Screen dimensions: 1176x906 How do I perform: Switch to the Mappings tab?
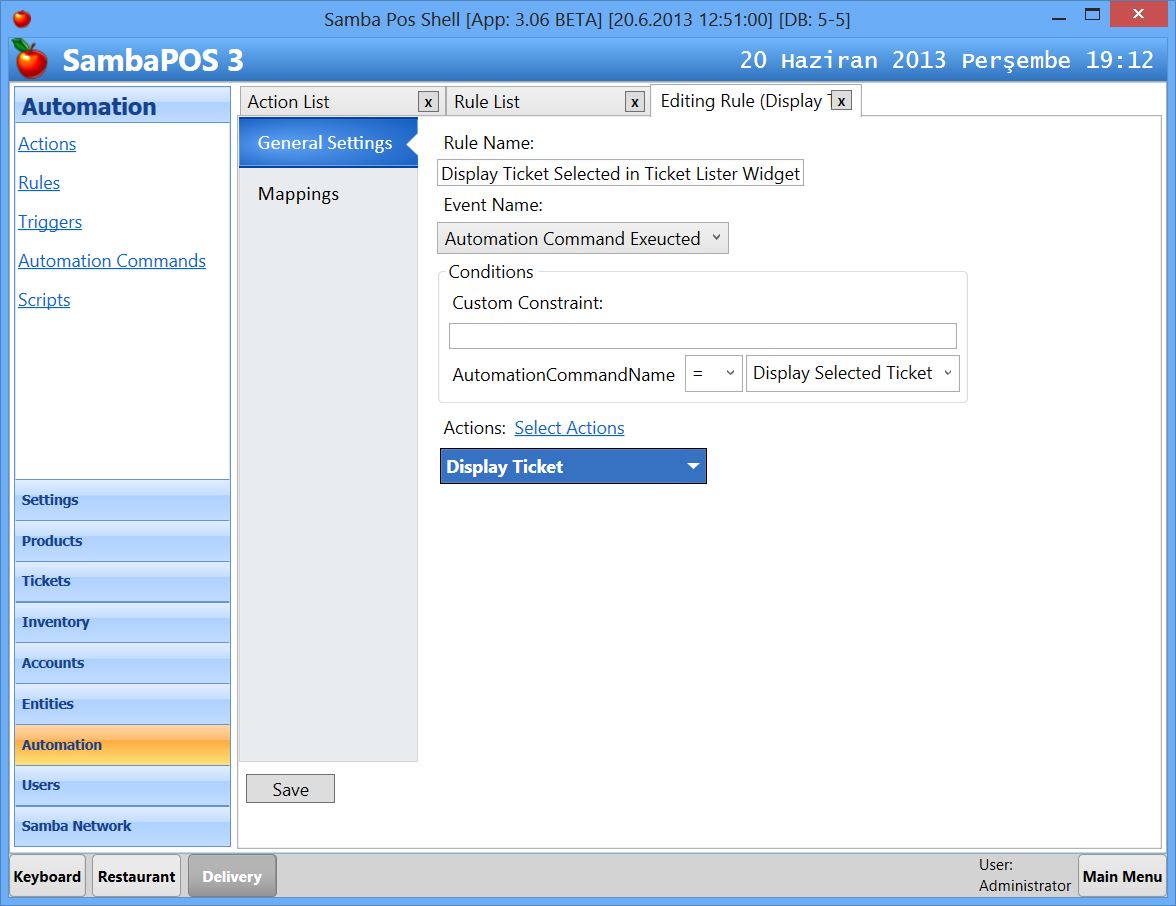tap(298, 194)
